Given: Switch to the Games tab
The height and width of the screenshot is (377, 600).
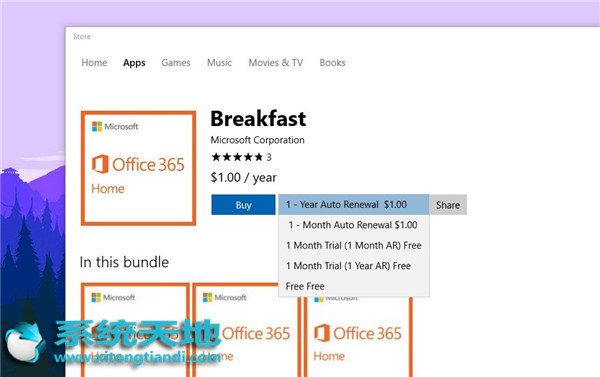Looking at the screenshot, I should click(176, 63).
